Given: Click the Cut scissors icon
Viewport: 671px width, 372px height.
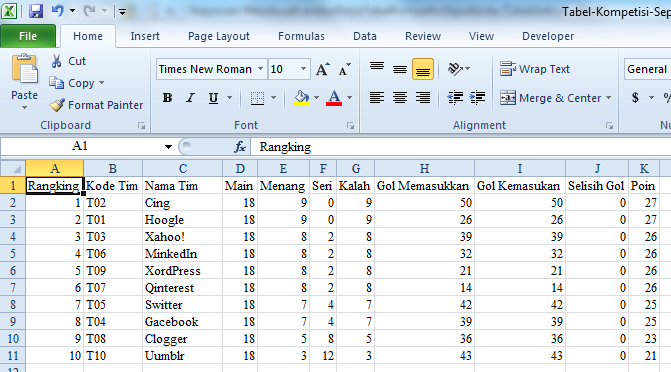Looking at the screenshot, I should pos(56,61).
